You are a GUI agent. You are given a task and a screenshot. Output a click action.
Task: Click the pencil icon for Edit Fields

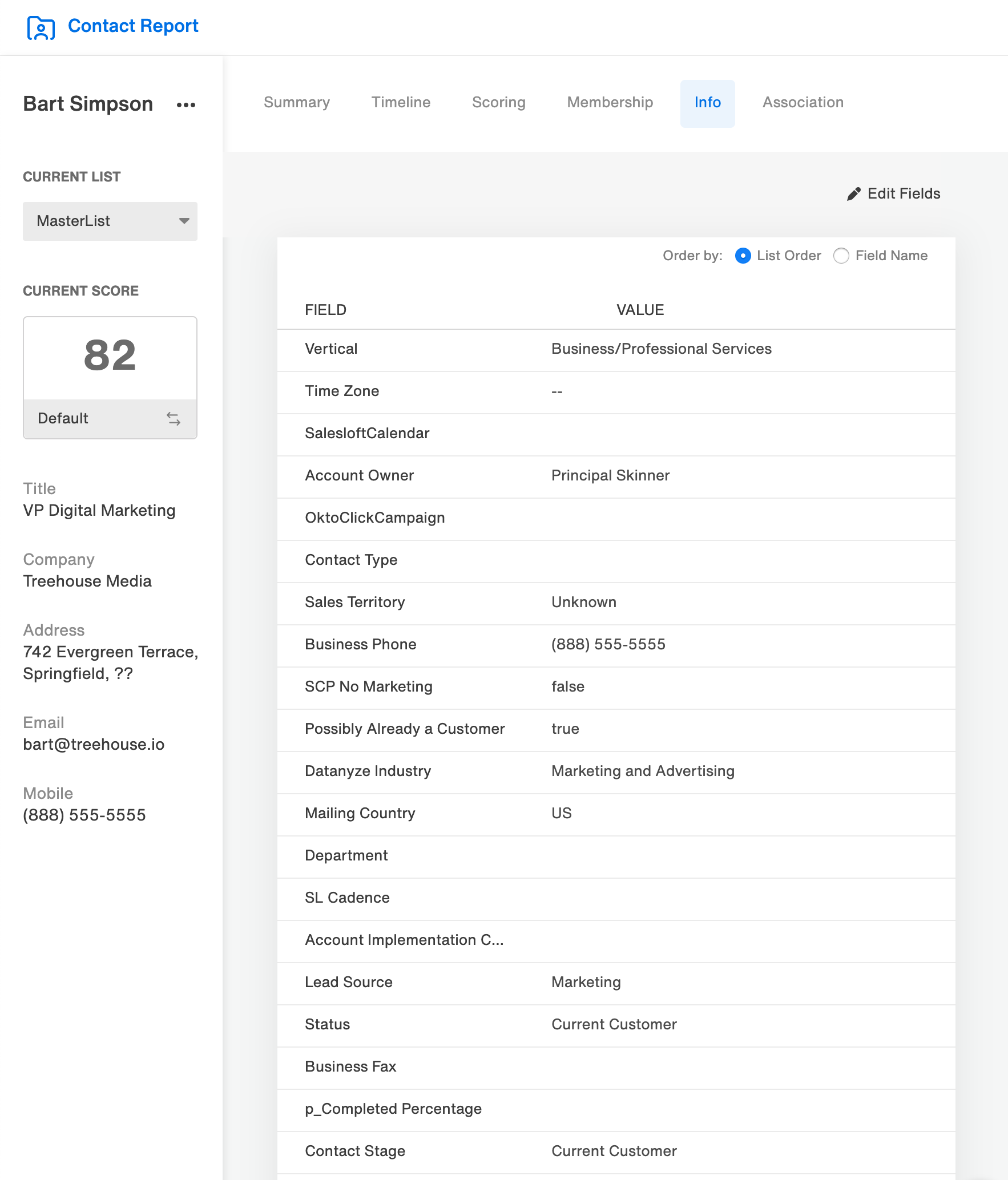853,194
